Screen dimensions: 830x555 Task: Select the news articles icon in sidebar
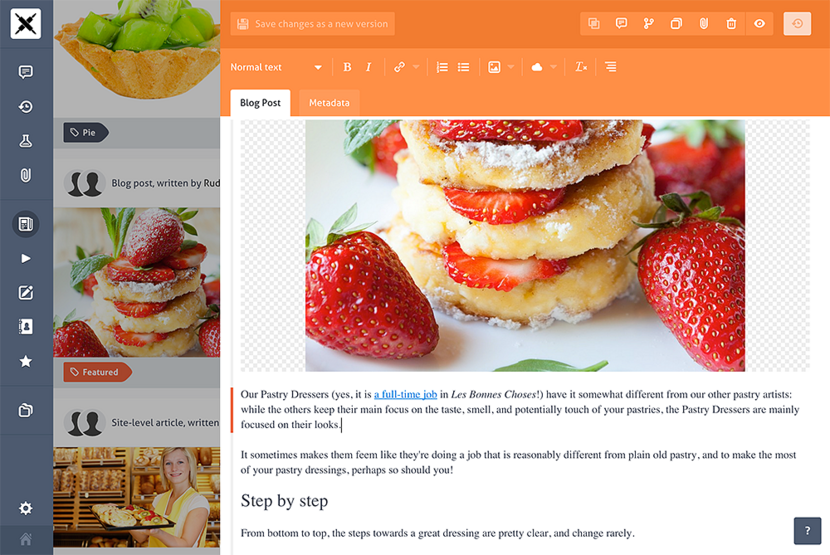(x=25, y=224)
